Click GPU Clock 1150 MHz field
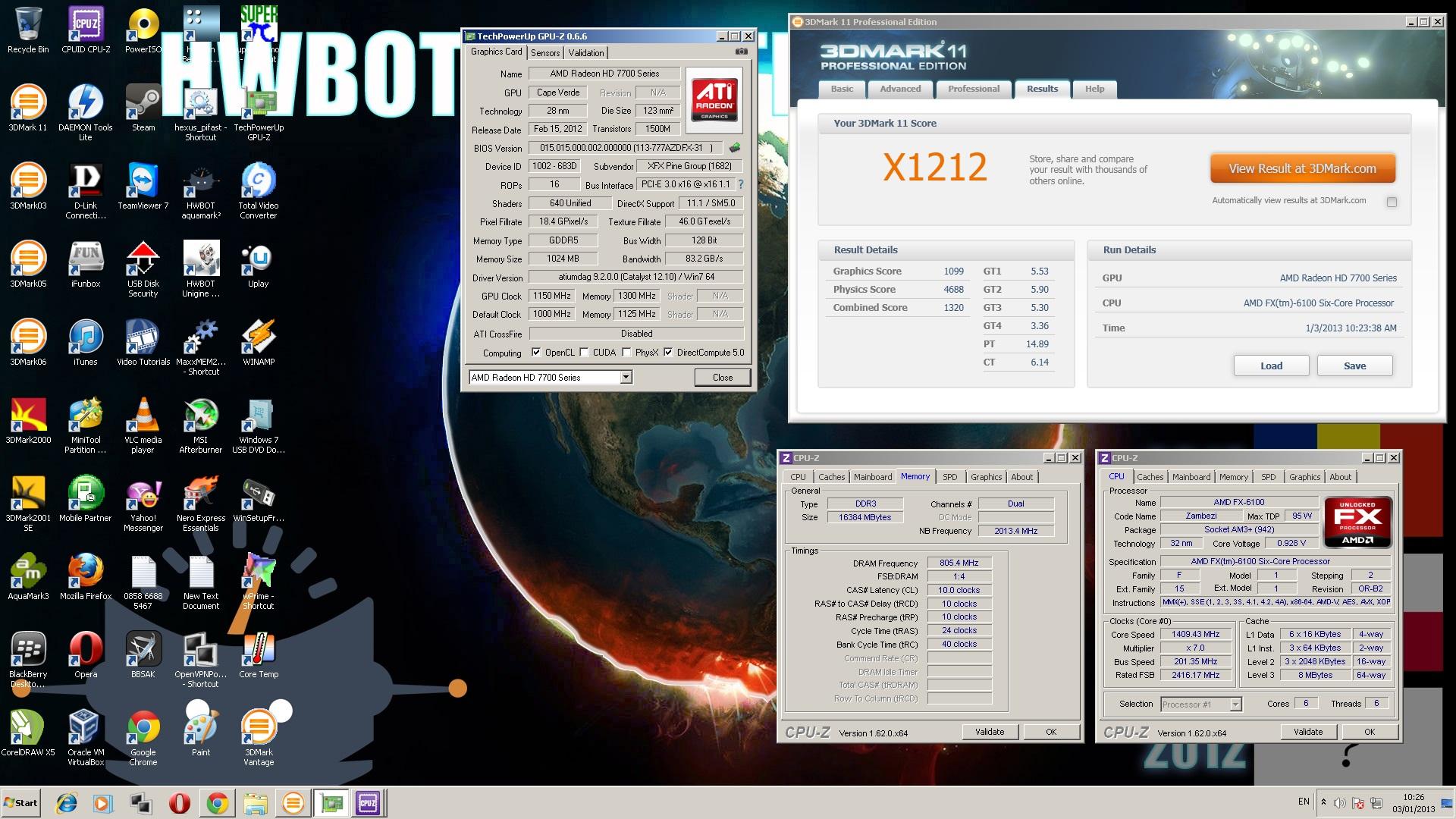1456x819 pixels. click(551, 296)
